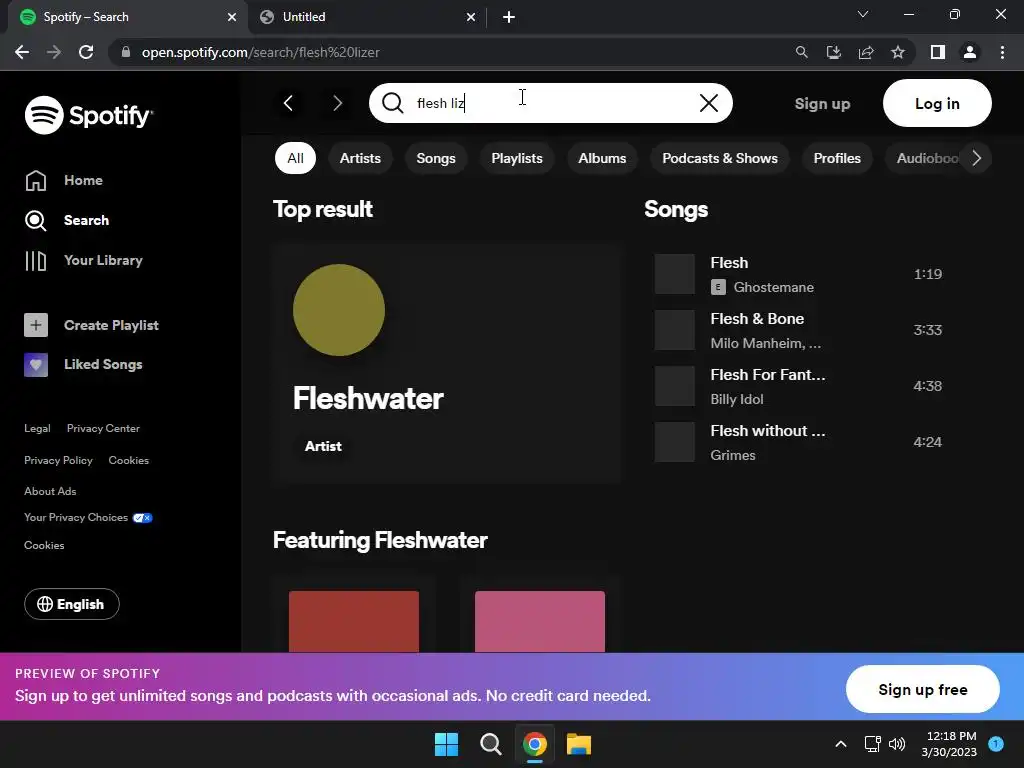Open Liked Songs heart icon
The height and width of the screenshot is (768, 1024).
36,364
